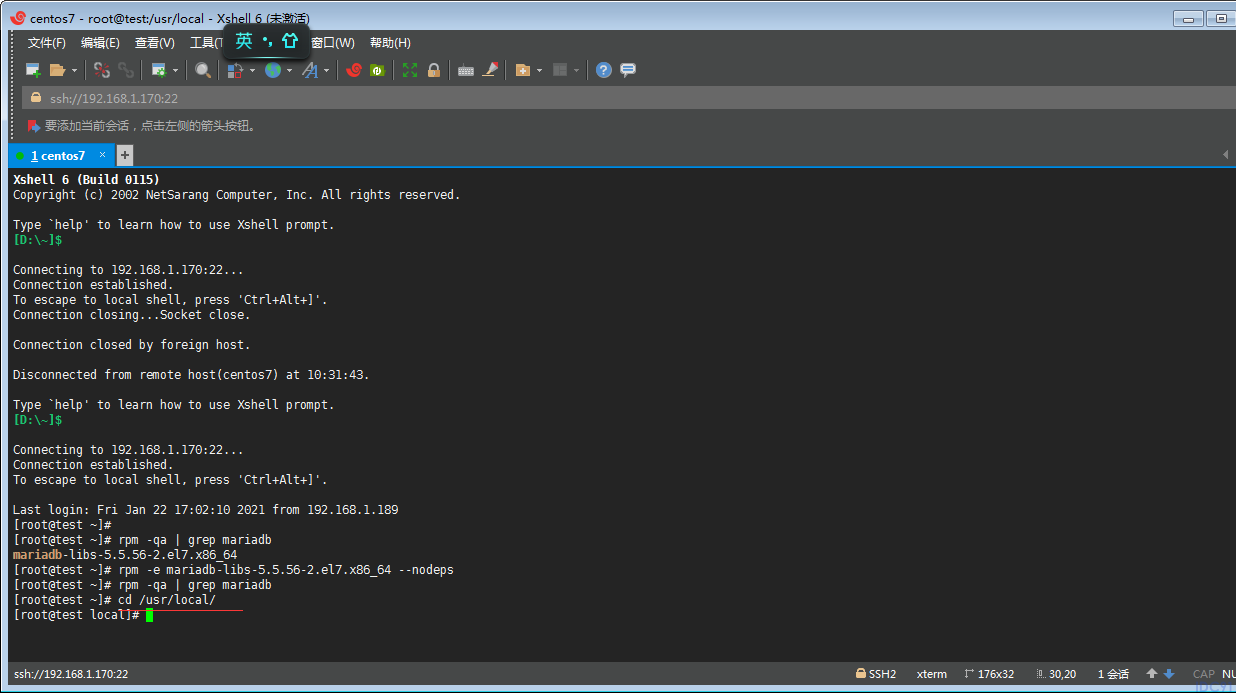Select the 1 centos7 session tab
Viewport: 1236px width, 693px height.
click(58, 156)
